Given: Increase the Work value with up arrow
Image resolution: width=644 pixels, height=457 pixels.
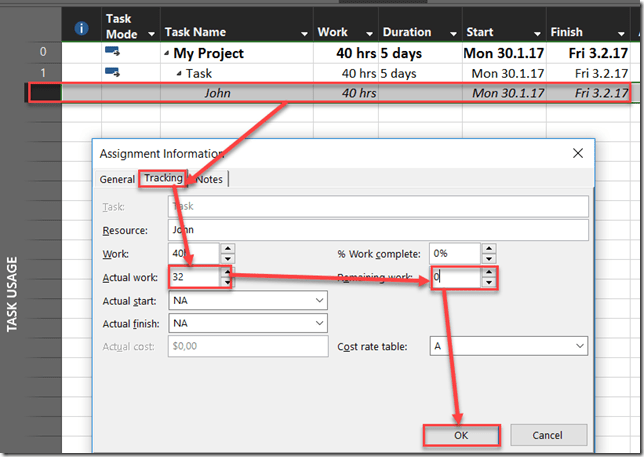Looking at the screenshot, I should pos(227,250).
